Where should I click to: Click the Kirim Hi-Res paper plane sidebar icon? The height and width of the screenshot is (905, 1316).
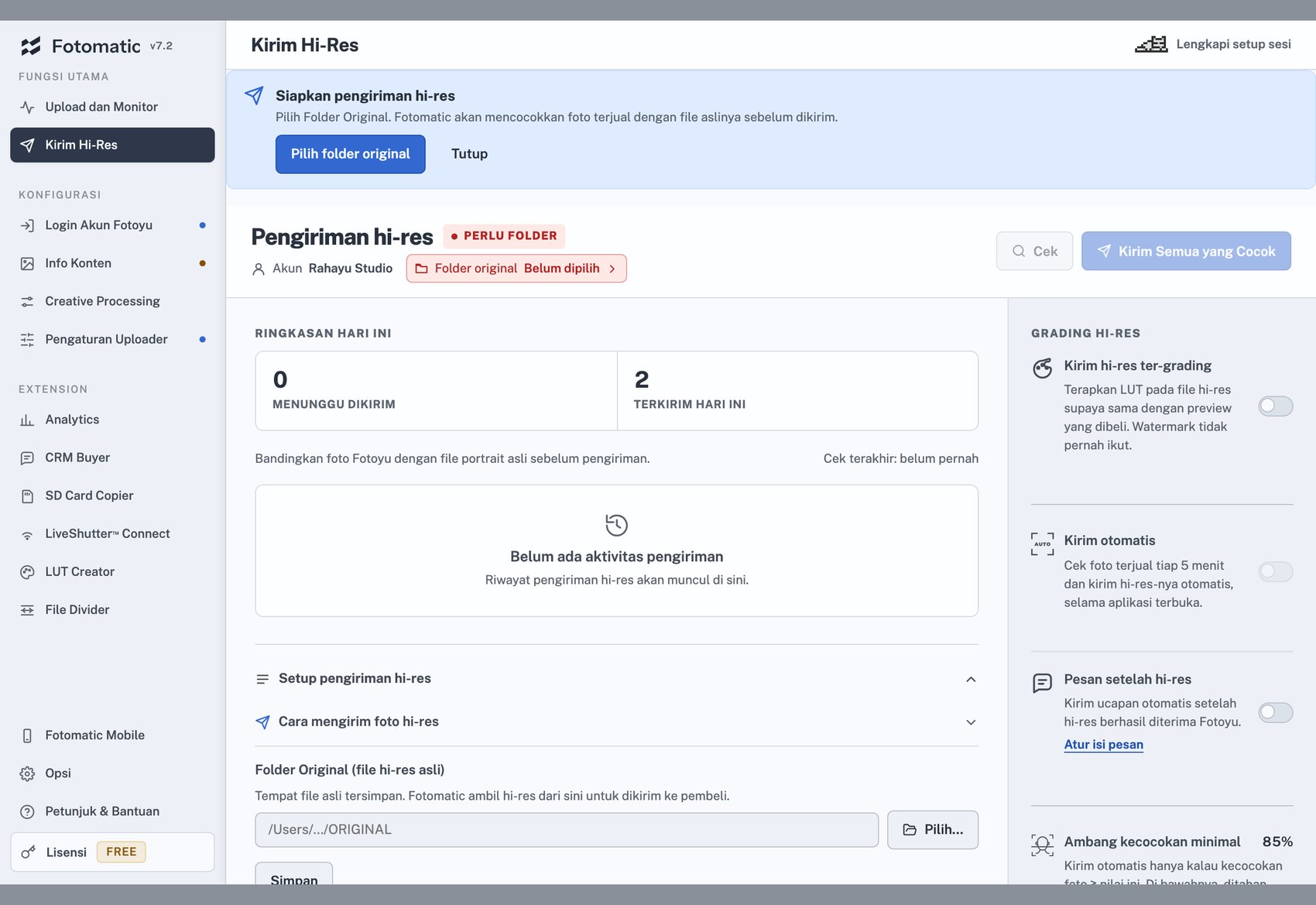(x=27, y=145)
